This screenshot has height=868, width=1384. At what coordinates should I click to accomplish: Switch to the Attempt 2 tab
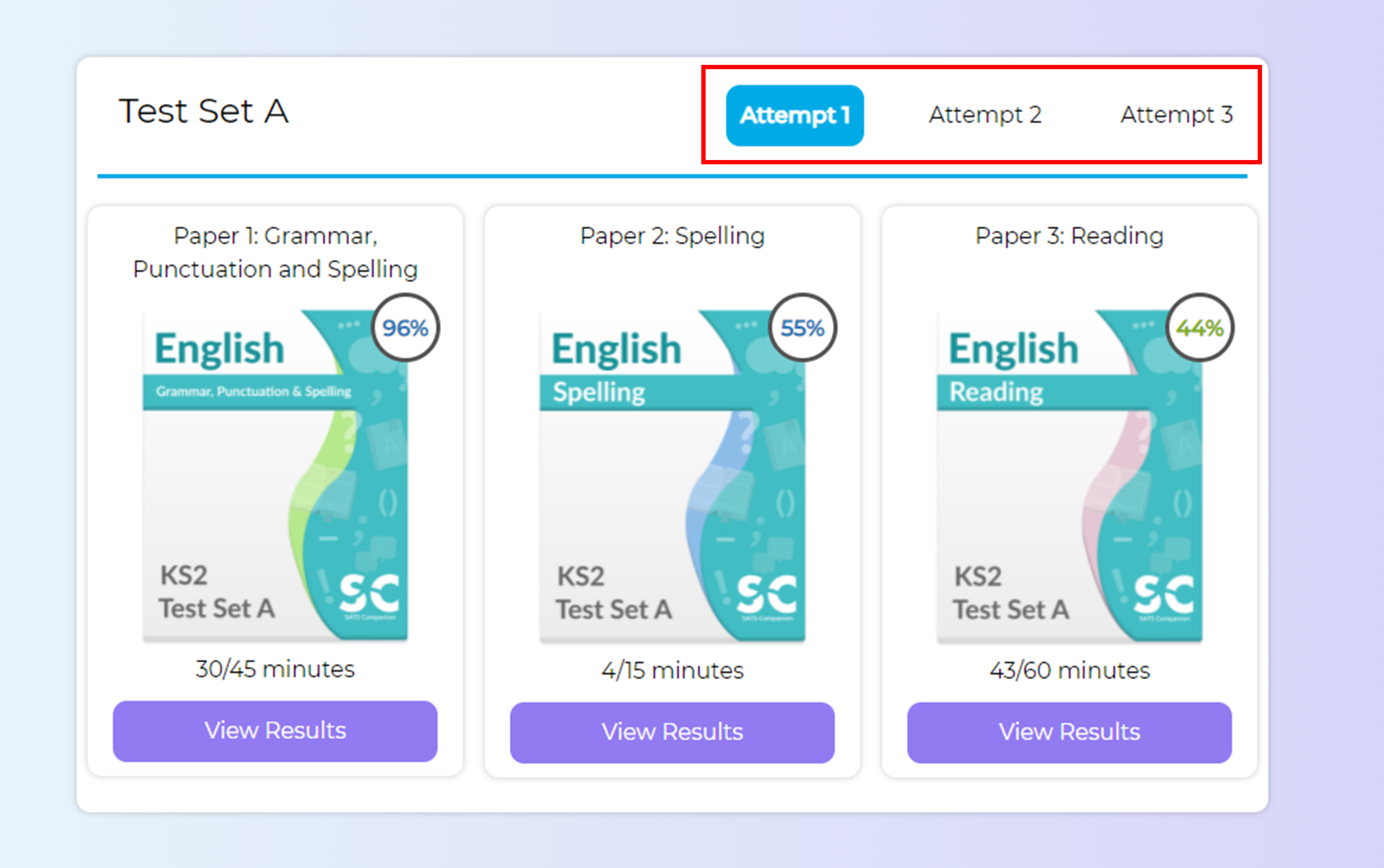[x=985, y=115]
